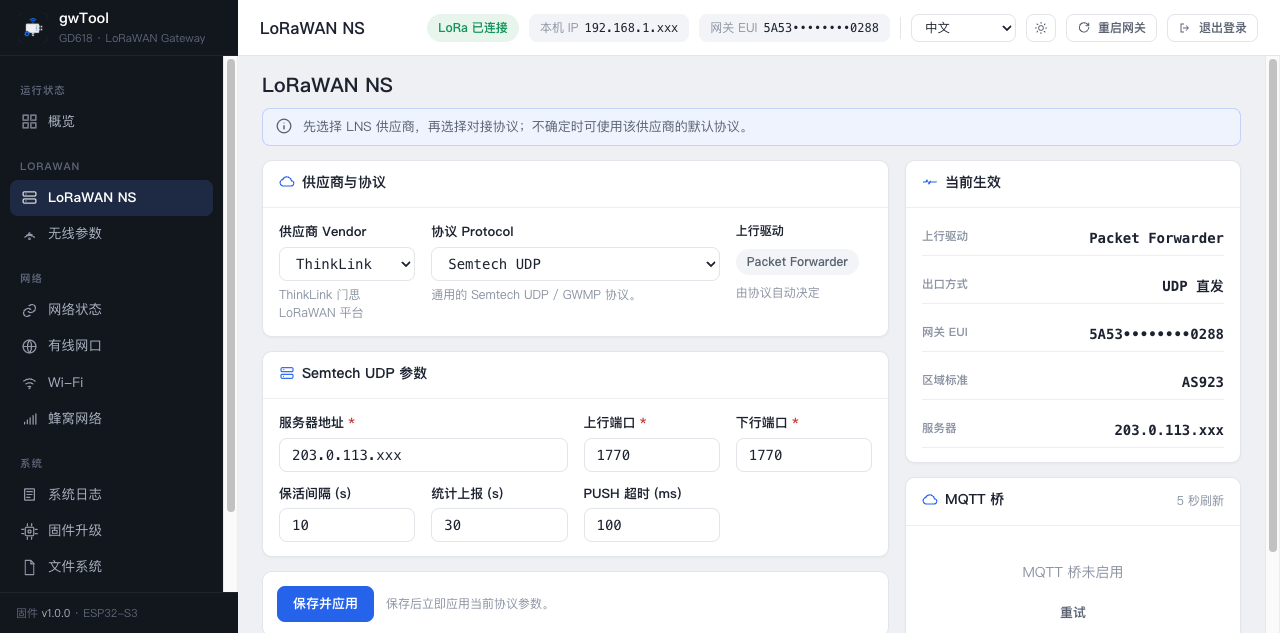
Task: Open the 协议 Protocol Semtech UDP dropdown
Action: point(575,264)
